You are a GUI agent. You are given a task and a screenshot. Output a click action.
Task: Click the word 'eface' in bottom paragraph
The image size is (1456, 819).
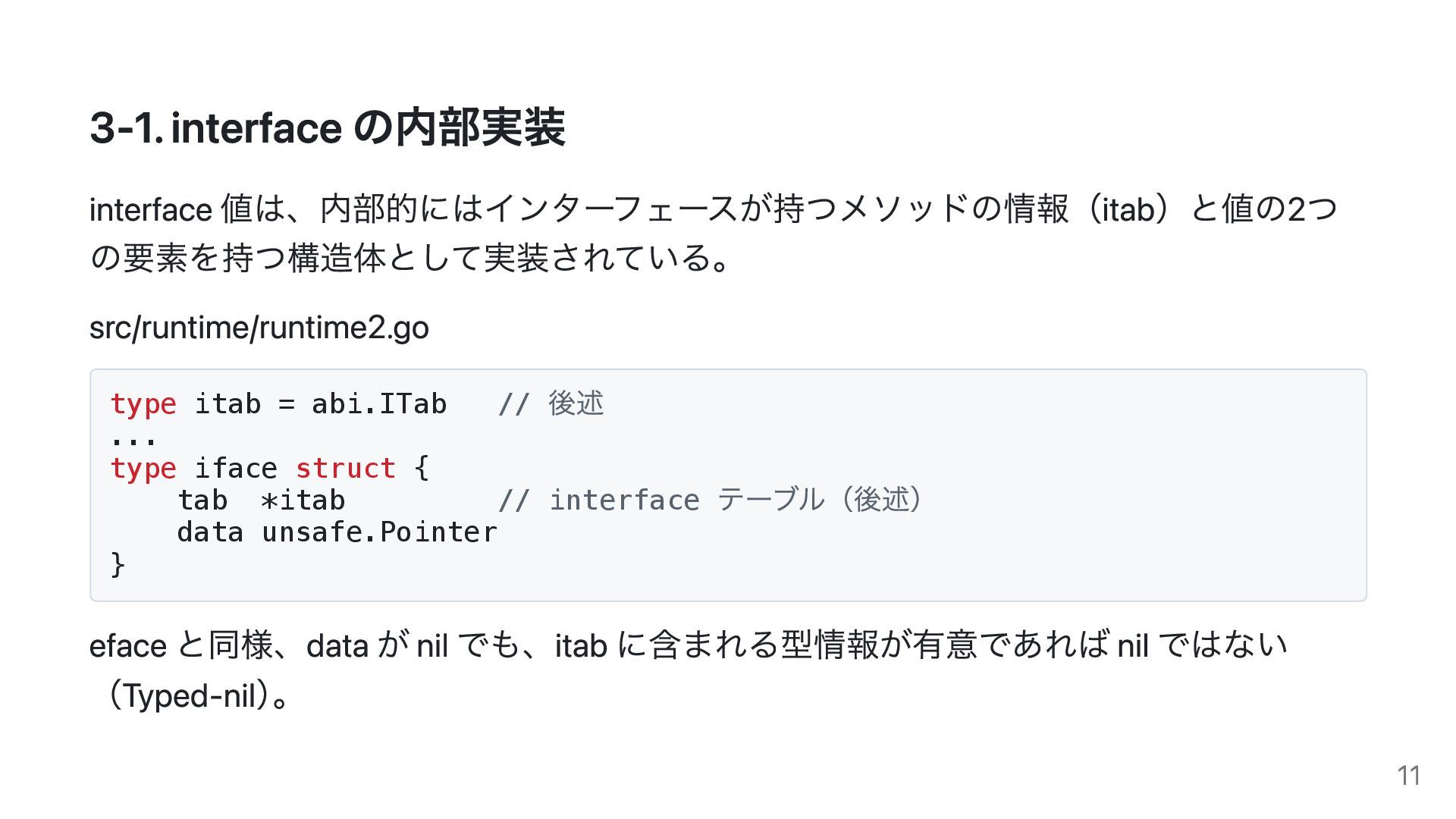click(128, 646)
